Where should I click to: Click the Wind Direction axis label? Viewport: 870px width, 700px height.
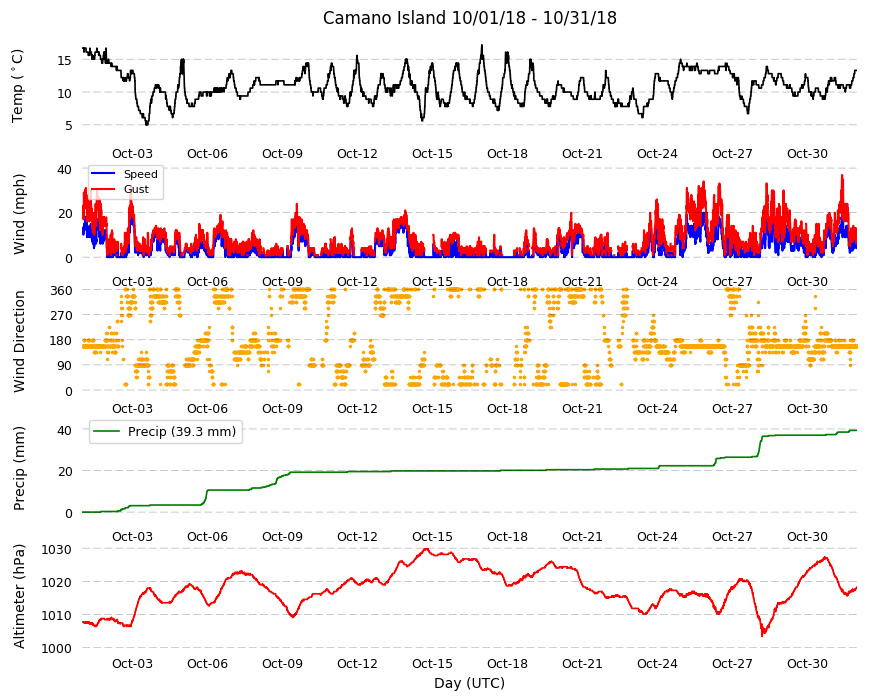19,342
